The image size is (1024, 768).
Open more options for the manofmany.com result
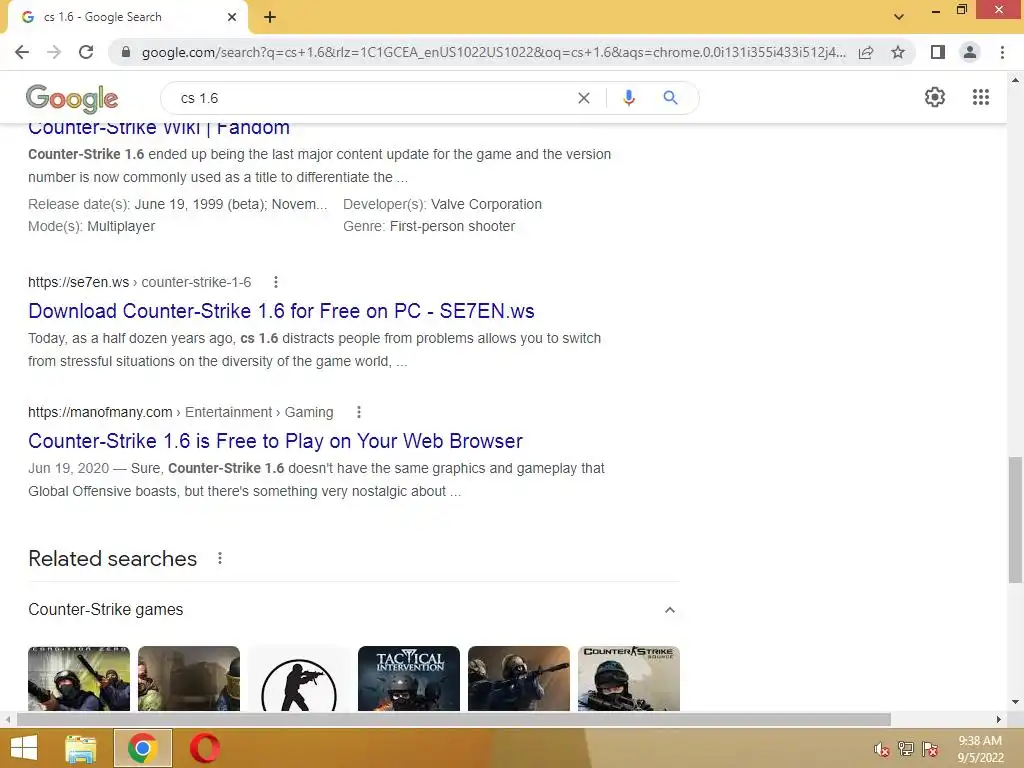point(359,412)
